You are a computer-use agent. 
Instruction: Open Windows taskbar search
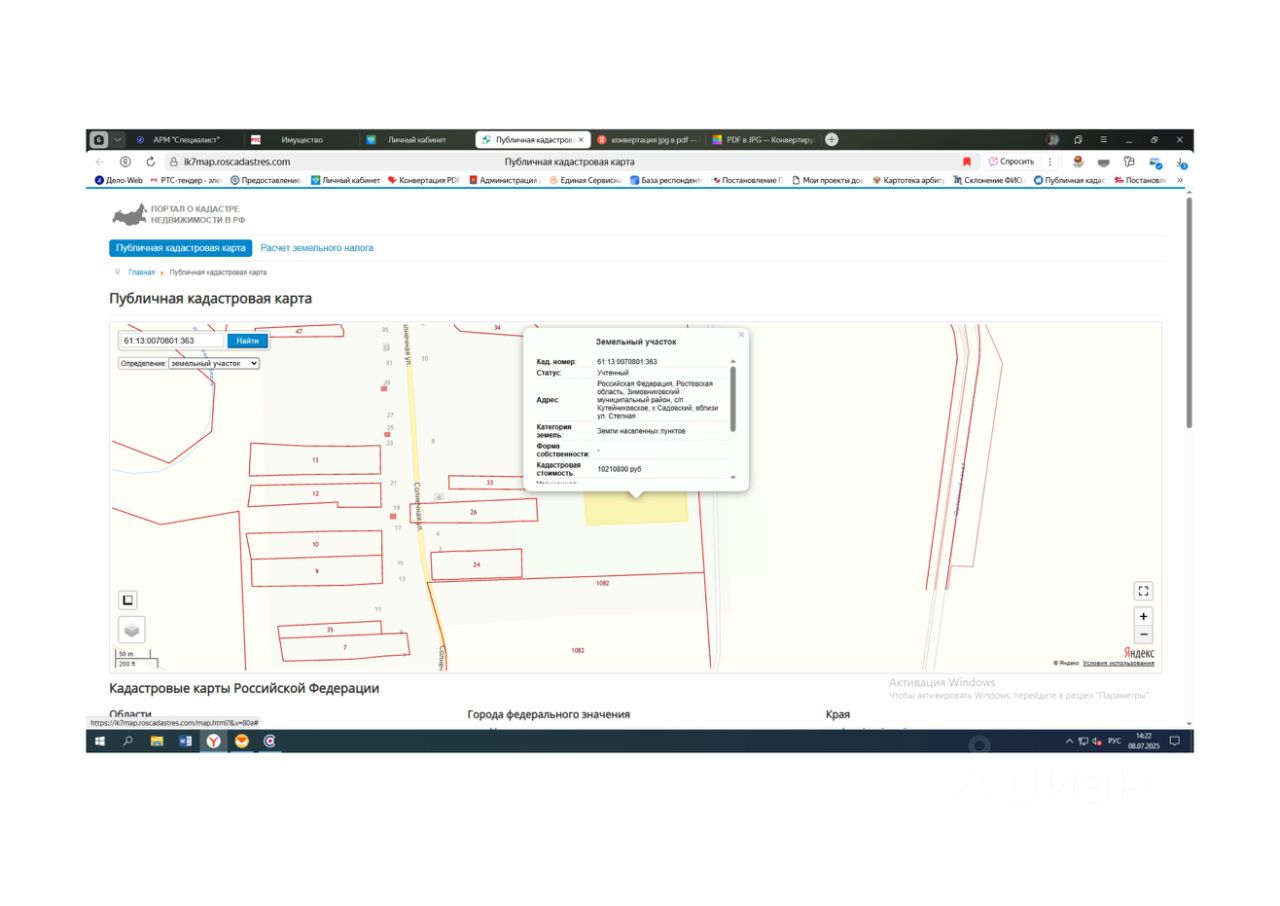pyautogui.click(x=128, y=741)
